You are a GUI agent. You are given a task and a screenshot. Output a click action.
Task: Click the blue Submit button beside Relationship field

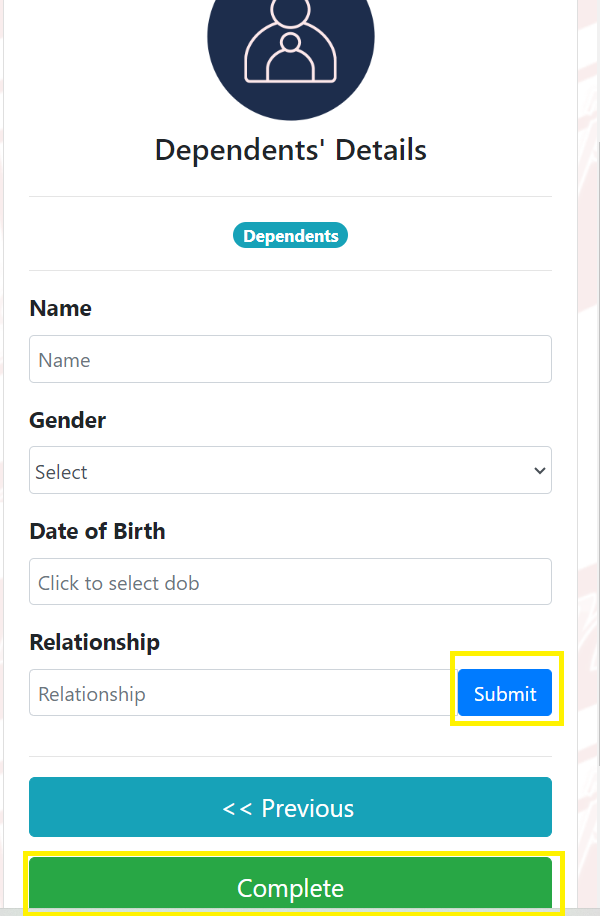coord(505,692)
